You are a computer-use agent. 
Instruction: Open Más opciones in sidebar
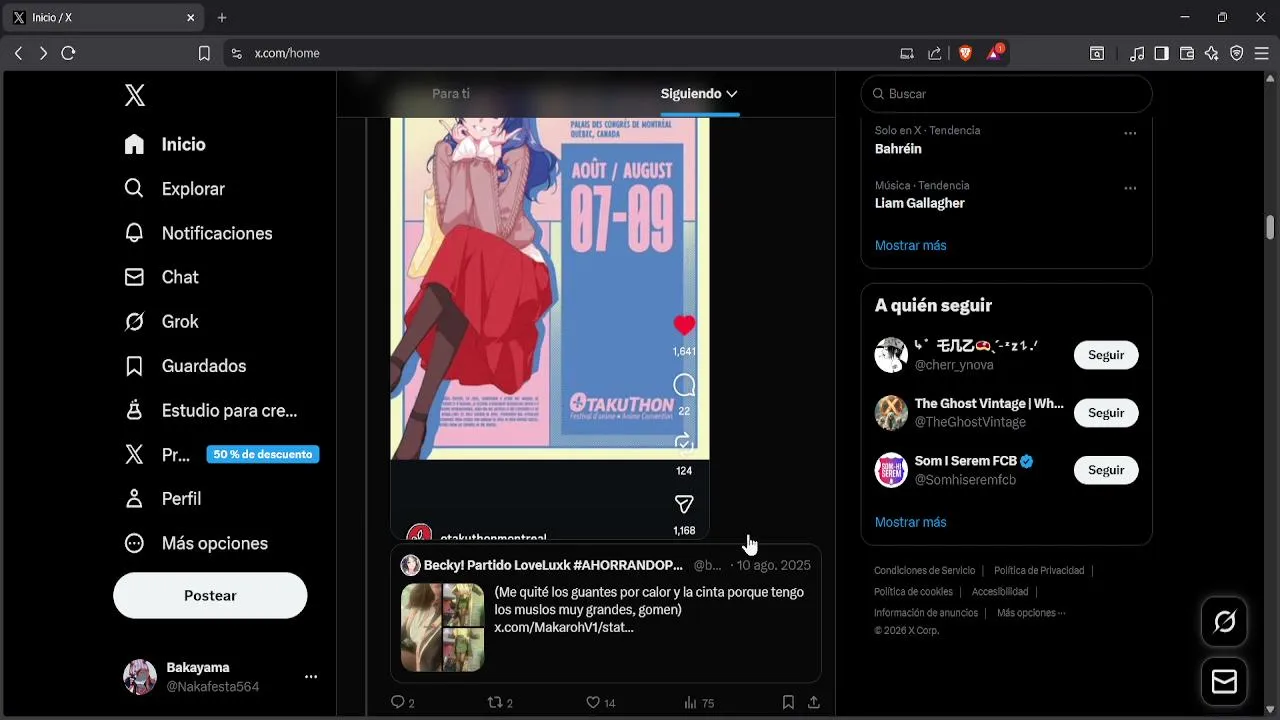point(196,543)
